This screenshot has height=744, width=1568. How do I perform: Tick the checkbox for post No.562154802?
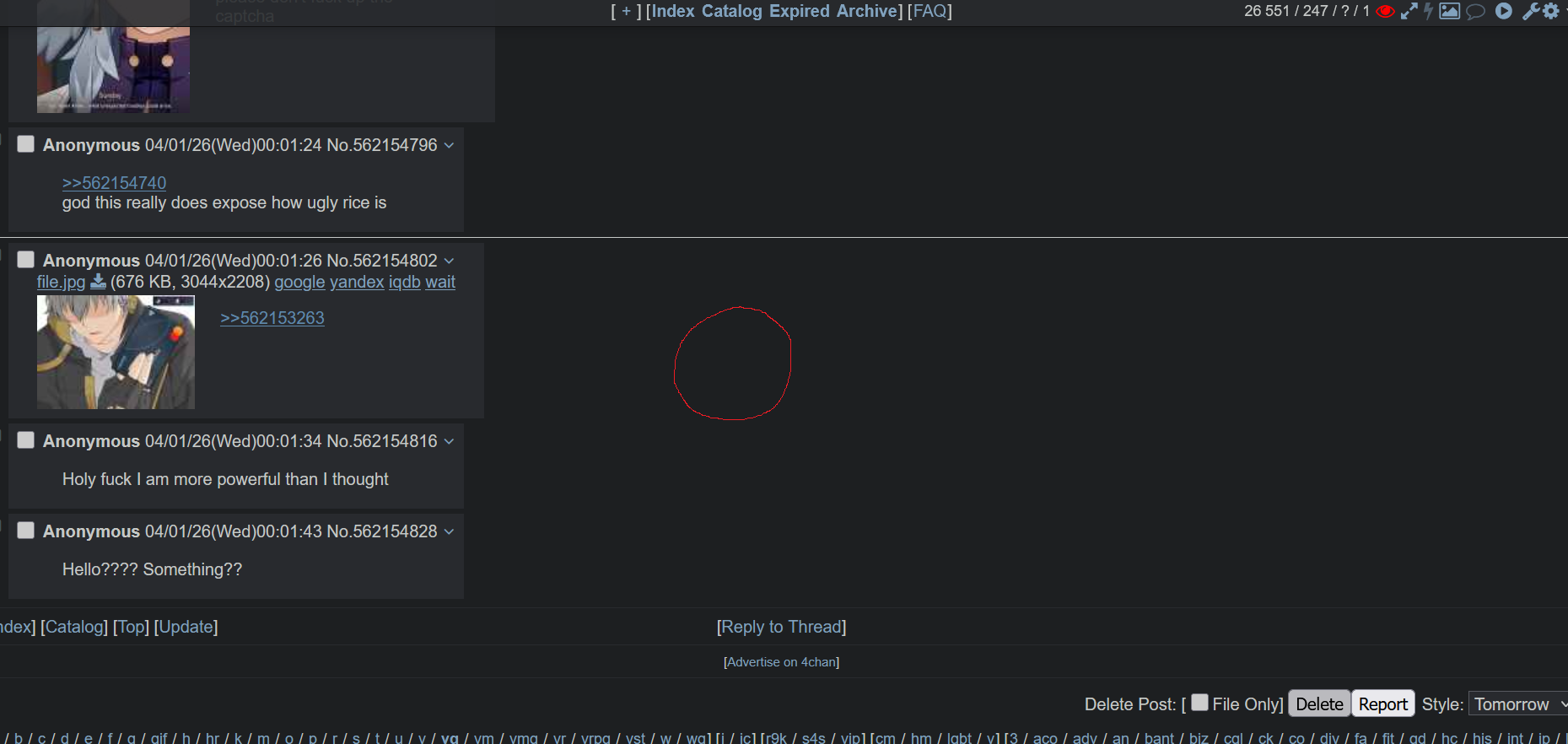[x=26, y=260]
